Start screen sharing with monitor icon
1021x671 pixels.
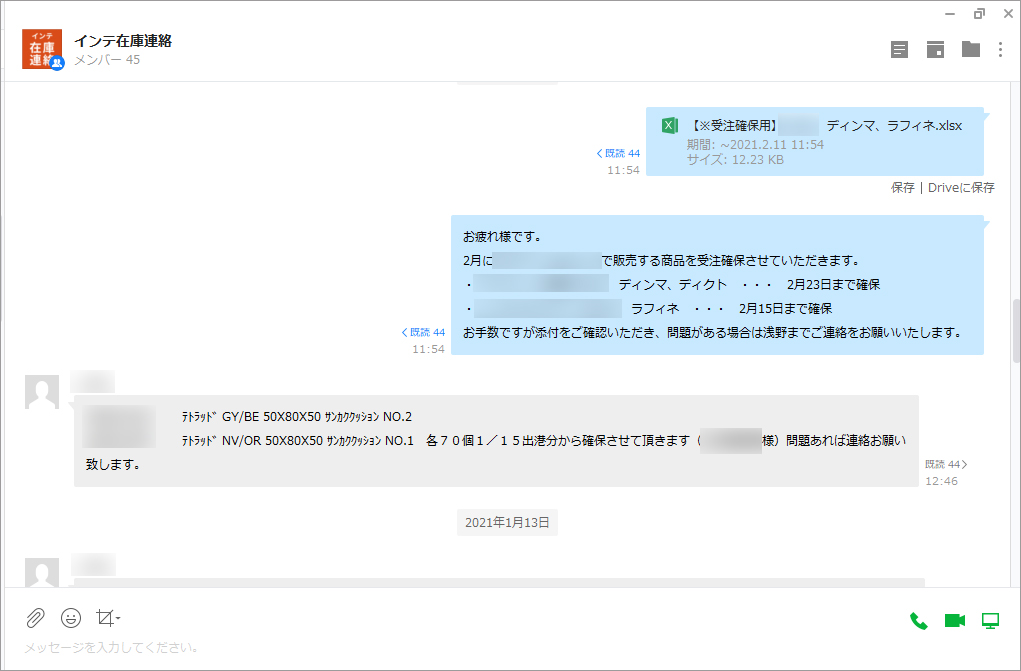[990, 621]
